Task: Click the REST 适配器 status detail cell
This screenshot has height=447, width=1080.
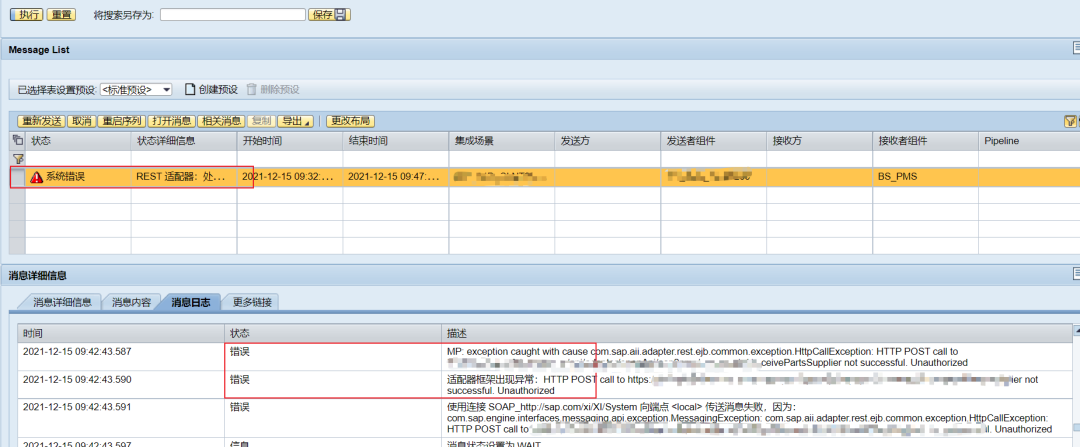Action: (184, 177)
